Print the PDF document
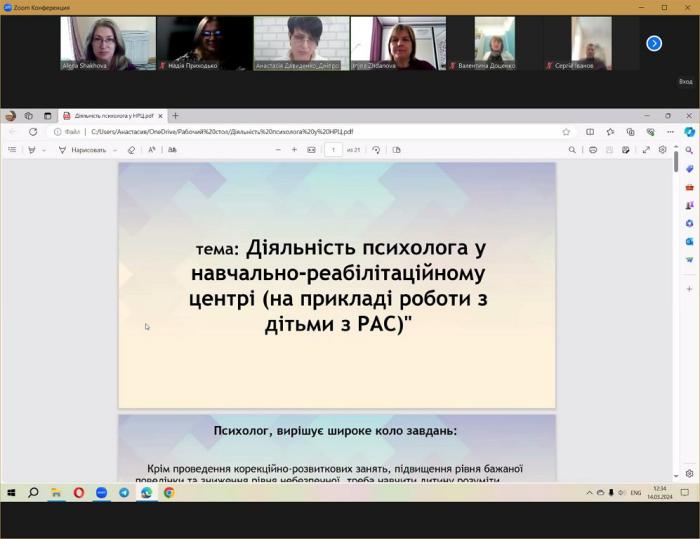The width and height of the screenshot is (700, 539). pyautogui.click(x=593, y=150)
